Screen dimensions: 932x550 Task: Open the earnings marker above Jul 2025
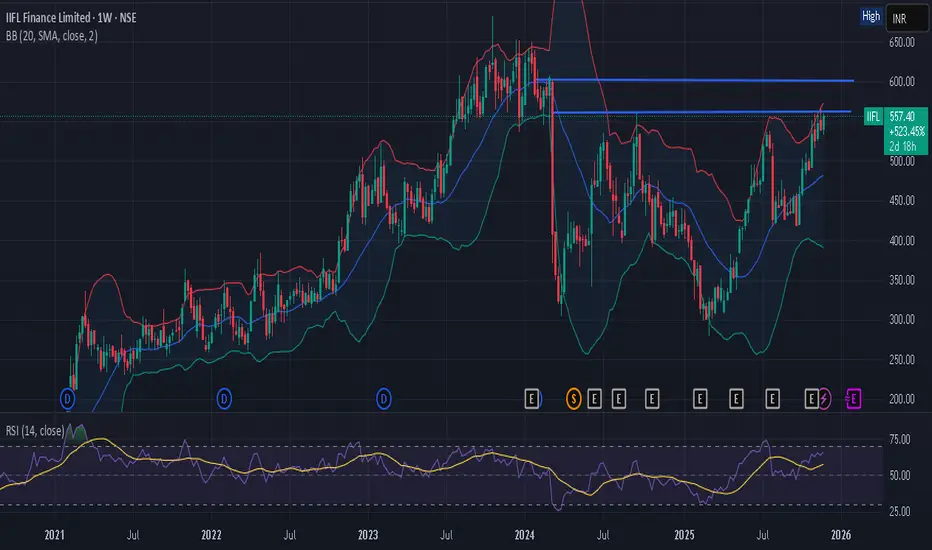(x=772, y=398)
